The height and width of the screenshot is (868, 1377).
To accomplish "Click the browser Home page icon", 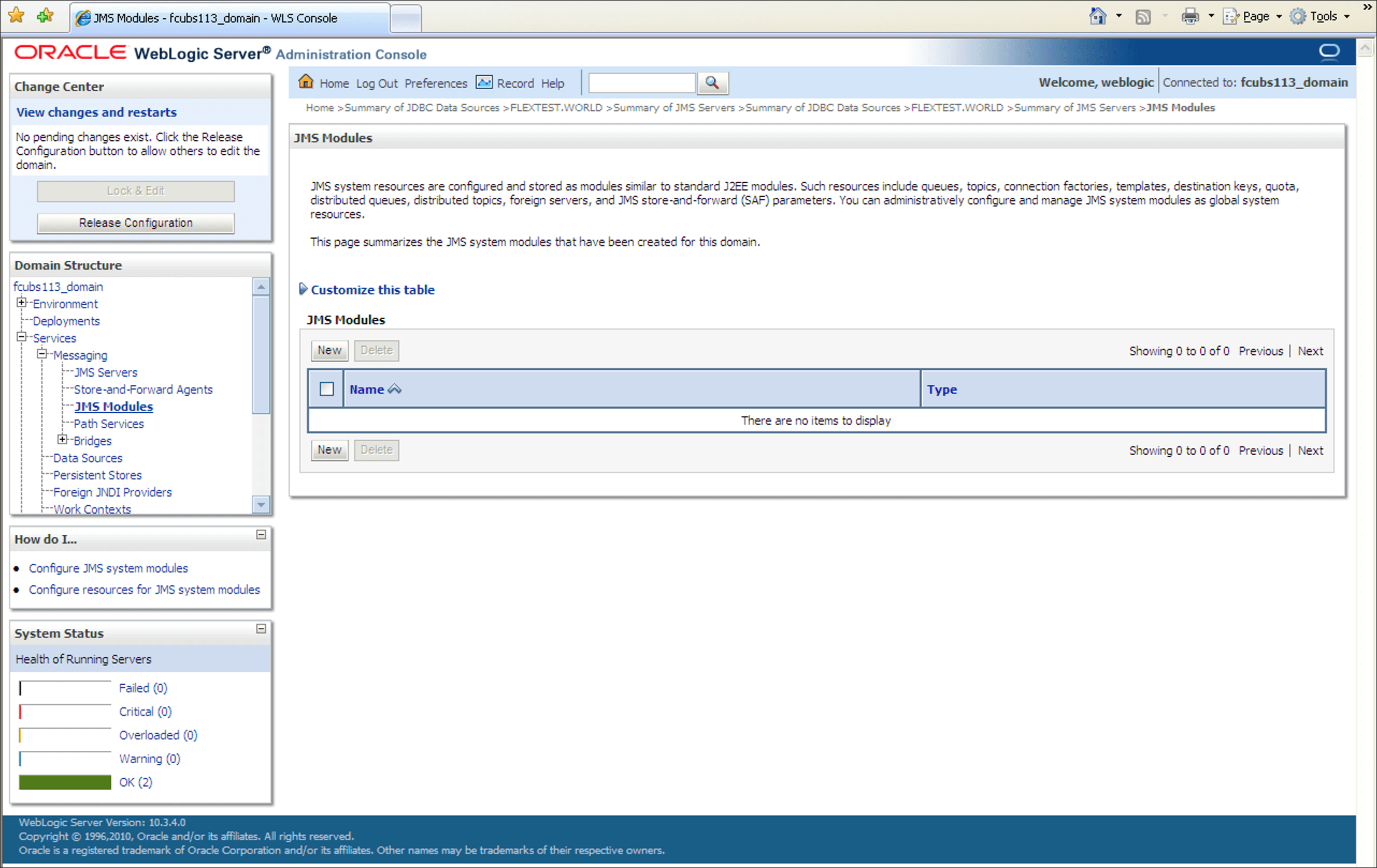I will click(x=1098, y=17).
